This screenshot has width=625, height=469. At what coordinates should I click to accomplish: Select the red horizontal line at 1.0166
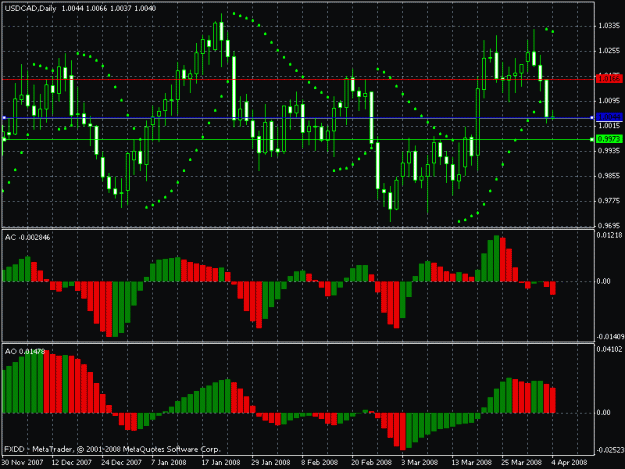[298, 79]
